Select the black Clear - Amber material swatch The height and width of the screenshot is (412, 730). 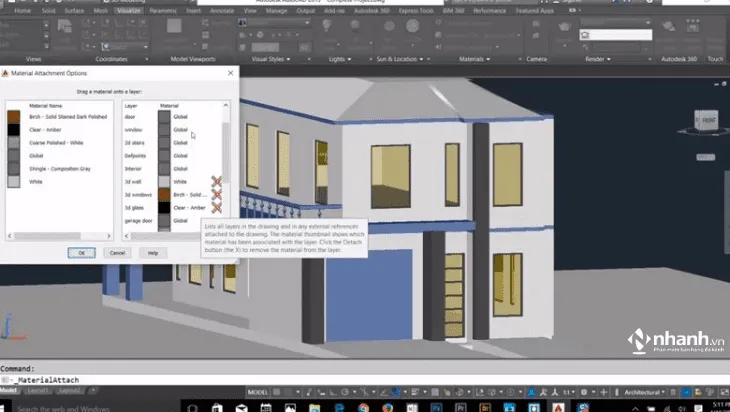[14, 130]
